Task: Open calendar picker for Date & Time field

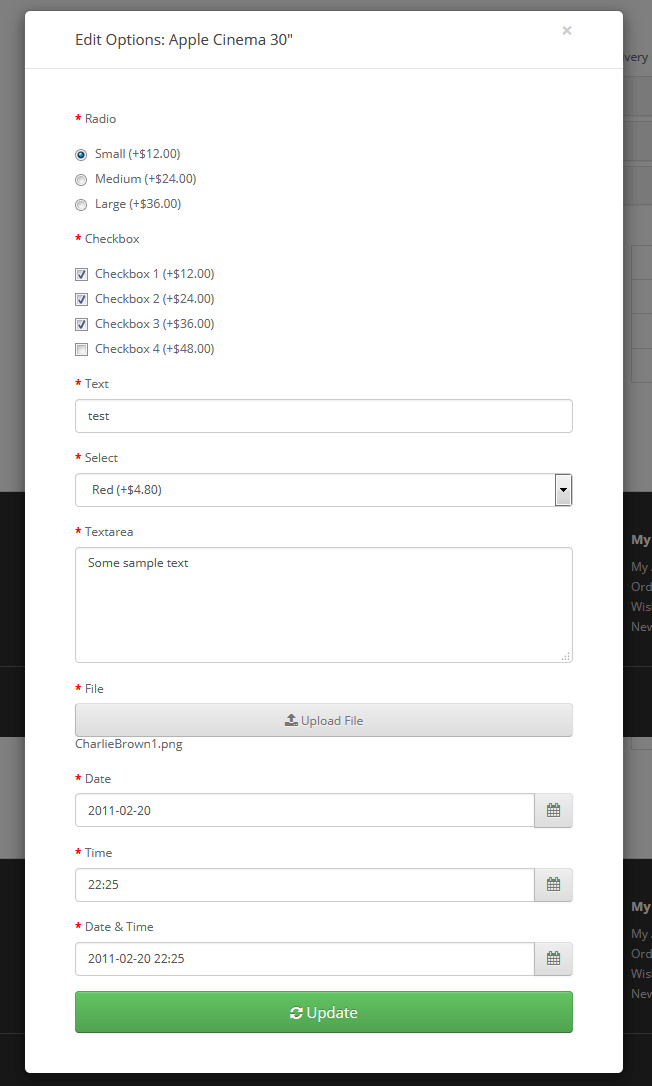Action: (x=553, y=959)
